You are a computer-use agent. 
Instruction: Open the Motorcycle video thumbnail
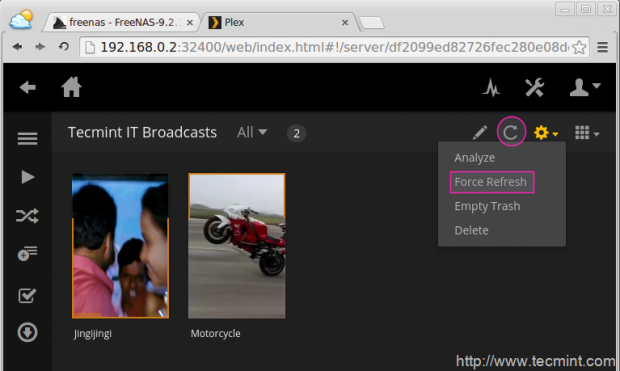(236, 246)
